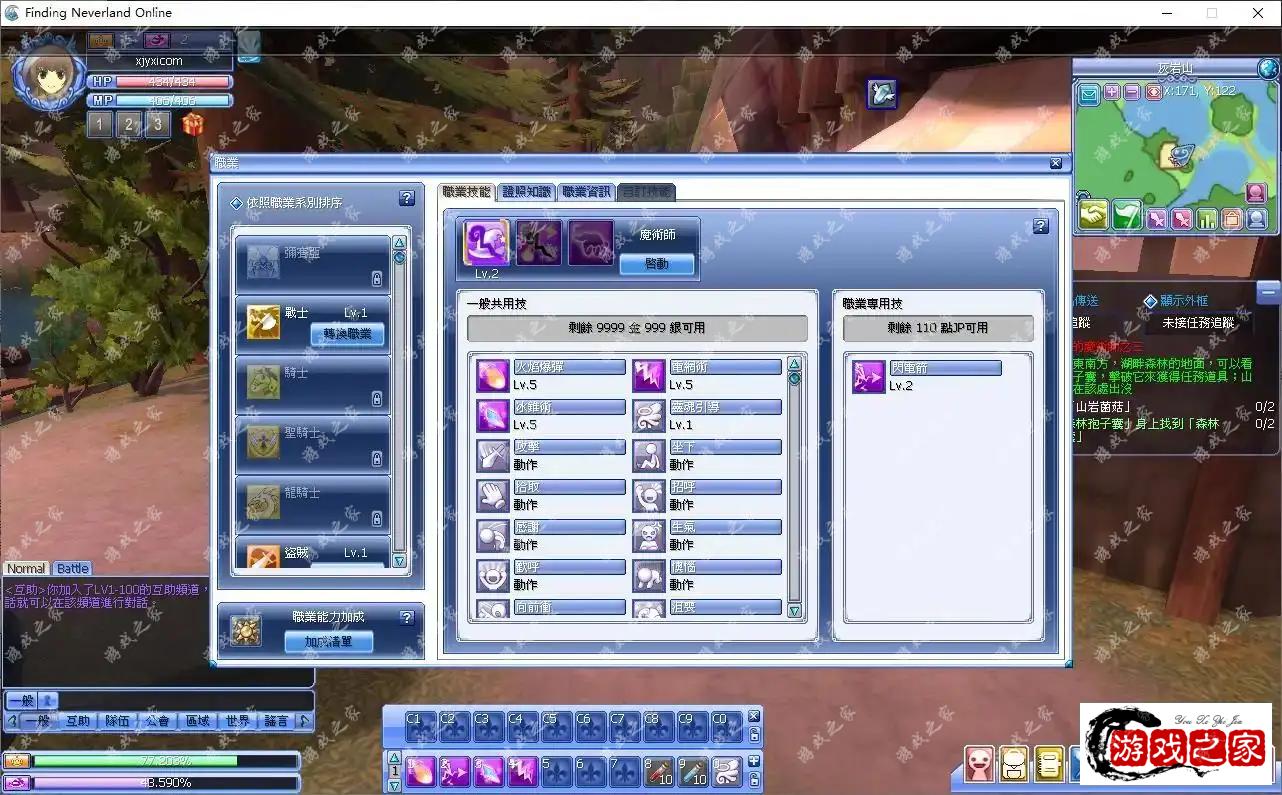Viewport: 1282px width, 795px height.
Task: Toggle the 顯示外框 show frame option
Action: click(1151, 300)
